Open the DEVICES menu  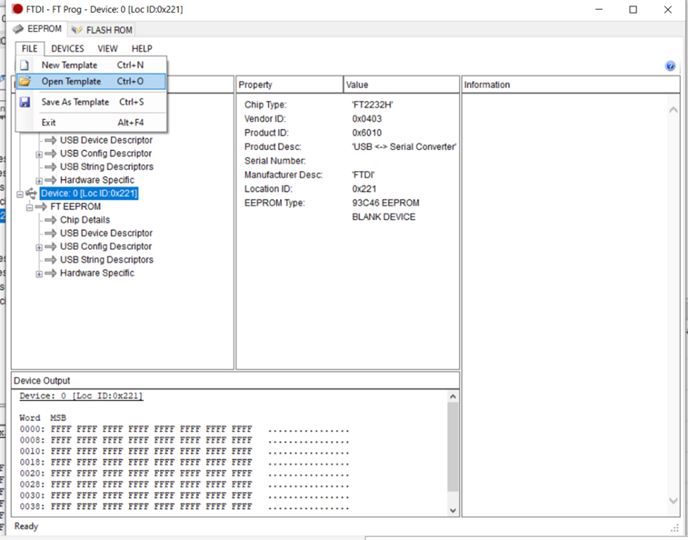click(x=68, y=49)
